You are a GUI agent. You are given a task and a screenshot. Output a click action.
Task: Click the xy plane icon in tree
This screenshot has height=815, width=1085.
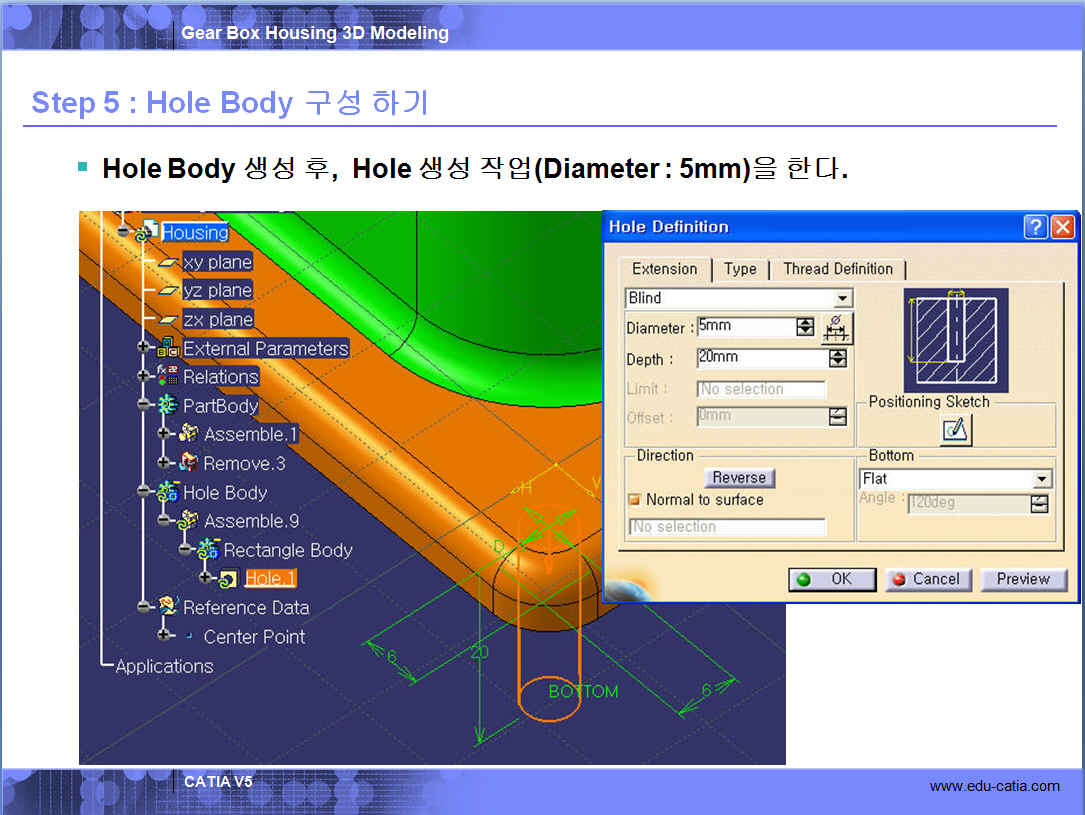[x=168, y=262]
